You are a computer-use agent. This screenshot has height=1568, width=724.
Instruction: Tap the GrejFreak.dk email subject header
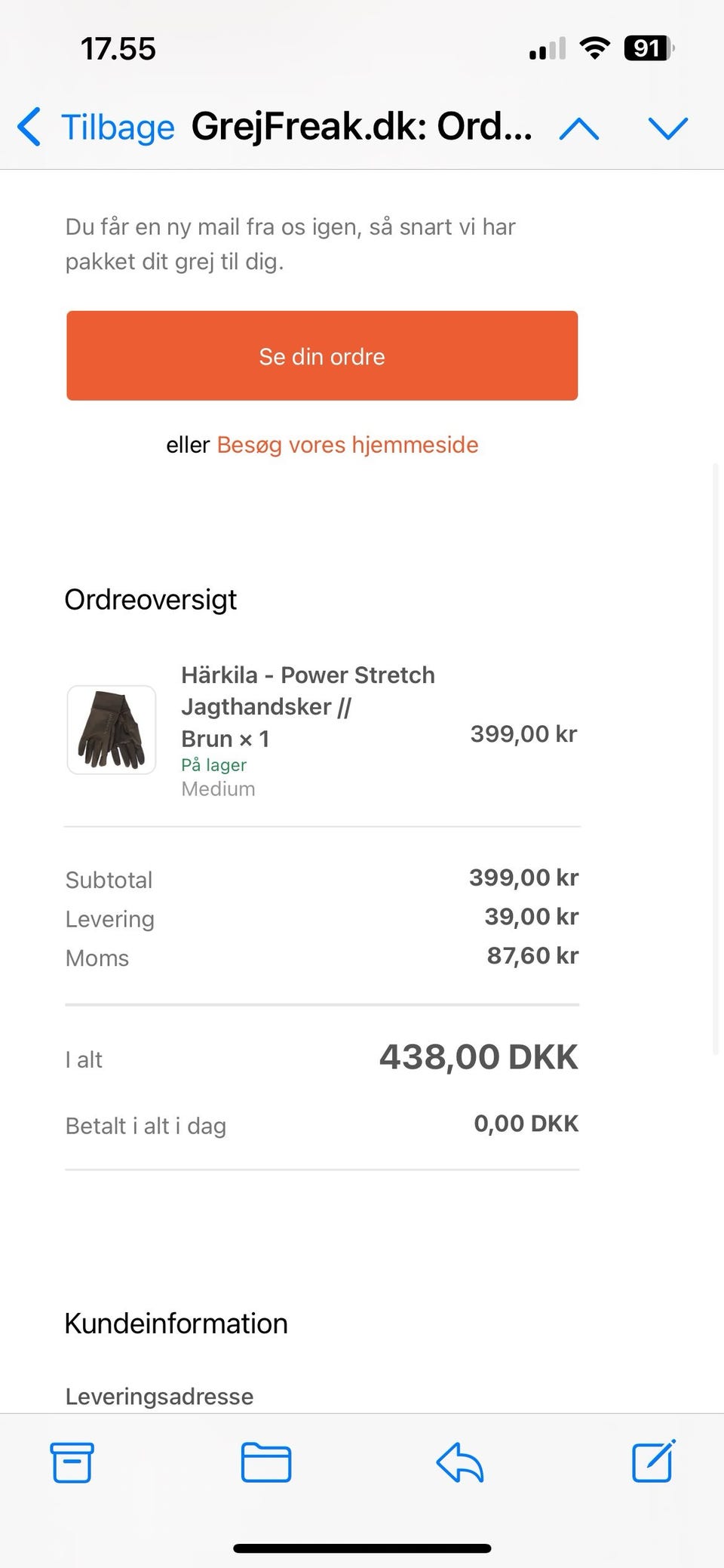[362, 127]
